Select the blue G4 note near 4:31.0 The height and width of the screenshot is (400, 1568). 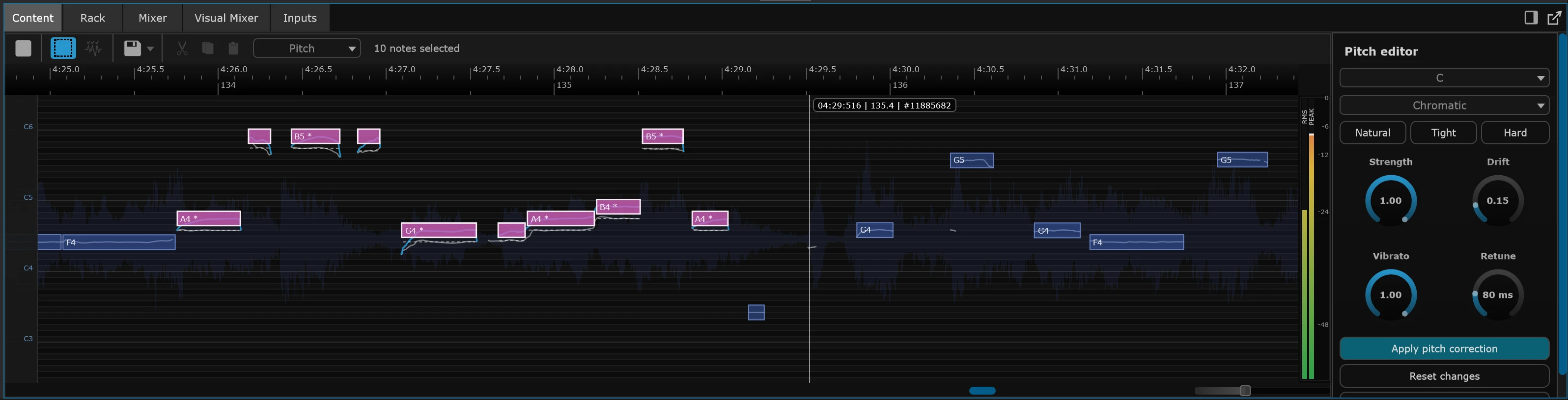pyautogui.click(x=1057, y=230)
